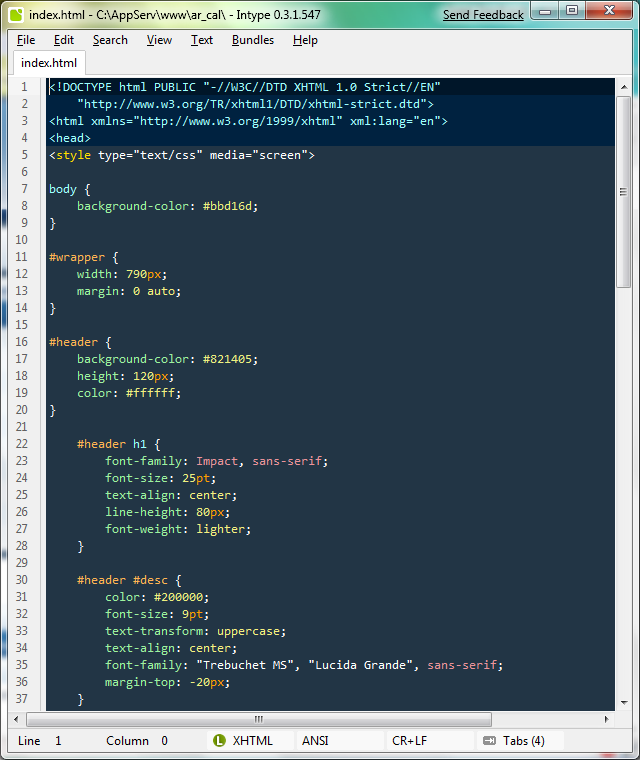640x760 pixels.
Task: Click the "Impact" font name
Action: pos(217,461)
